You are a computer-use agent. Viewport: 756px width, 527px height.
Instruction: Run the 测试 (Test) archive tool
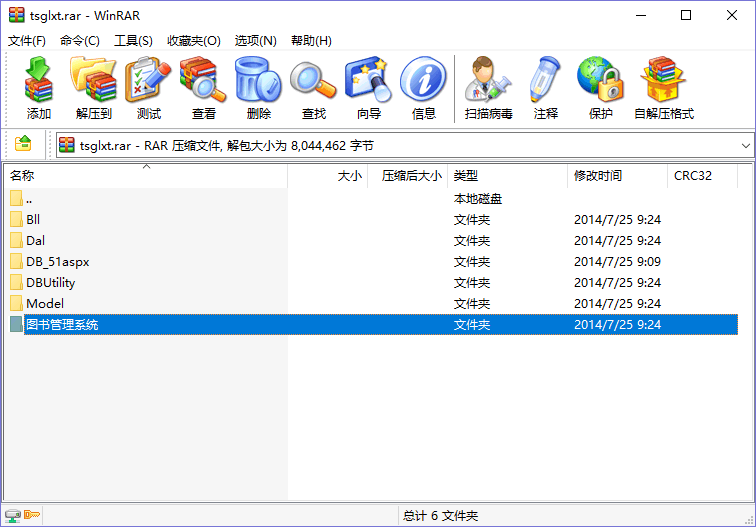(148, 87)
